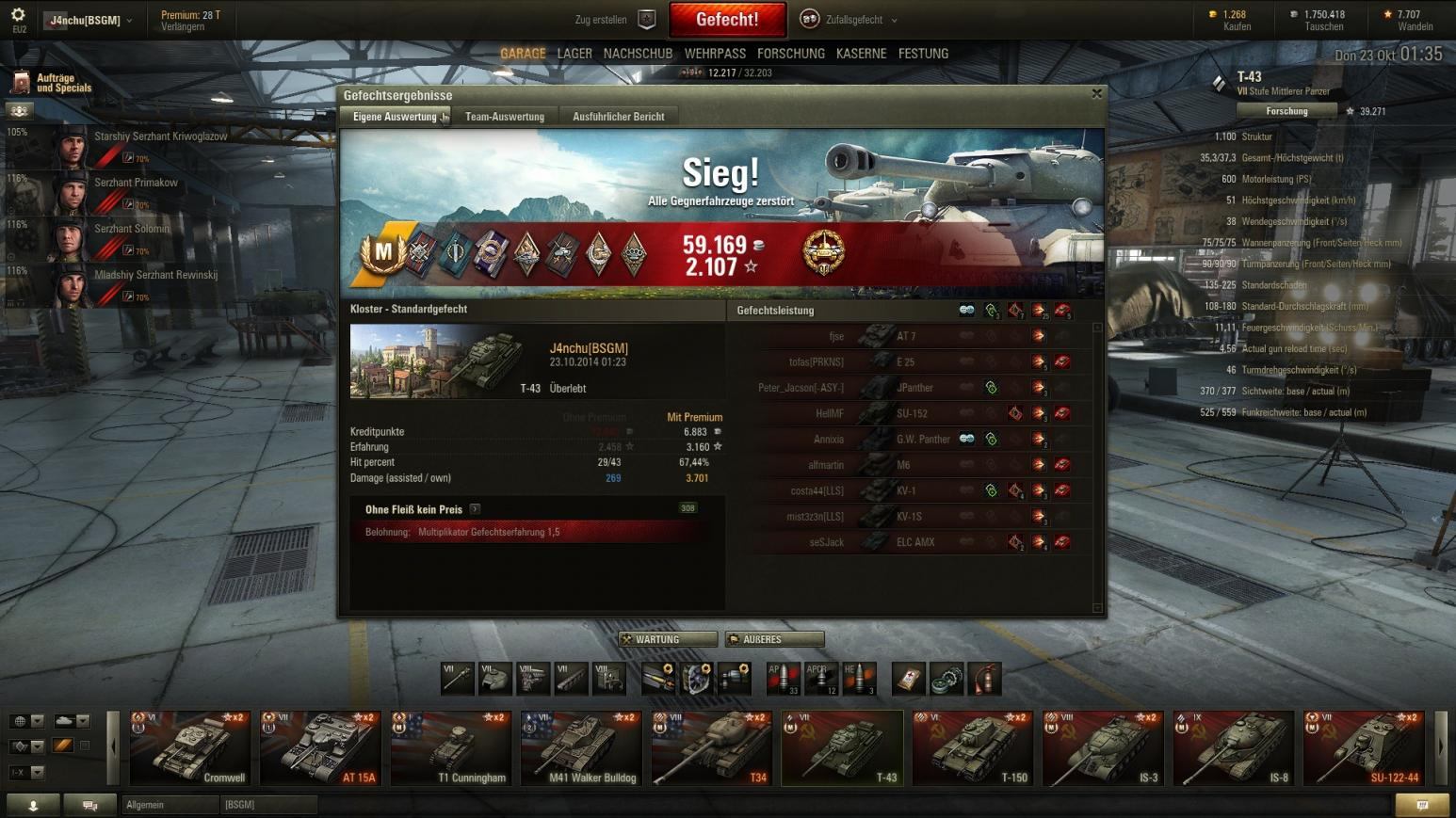Click the WARTUNG service button
The width and height of the screenshot is (1456, 818).
click(x=668, y=639)
